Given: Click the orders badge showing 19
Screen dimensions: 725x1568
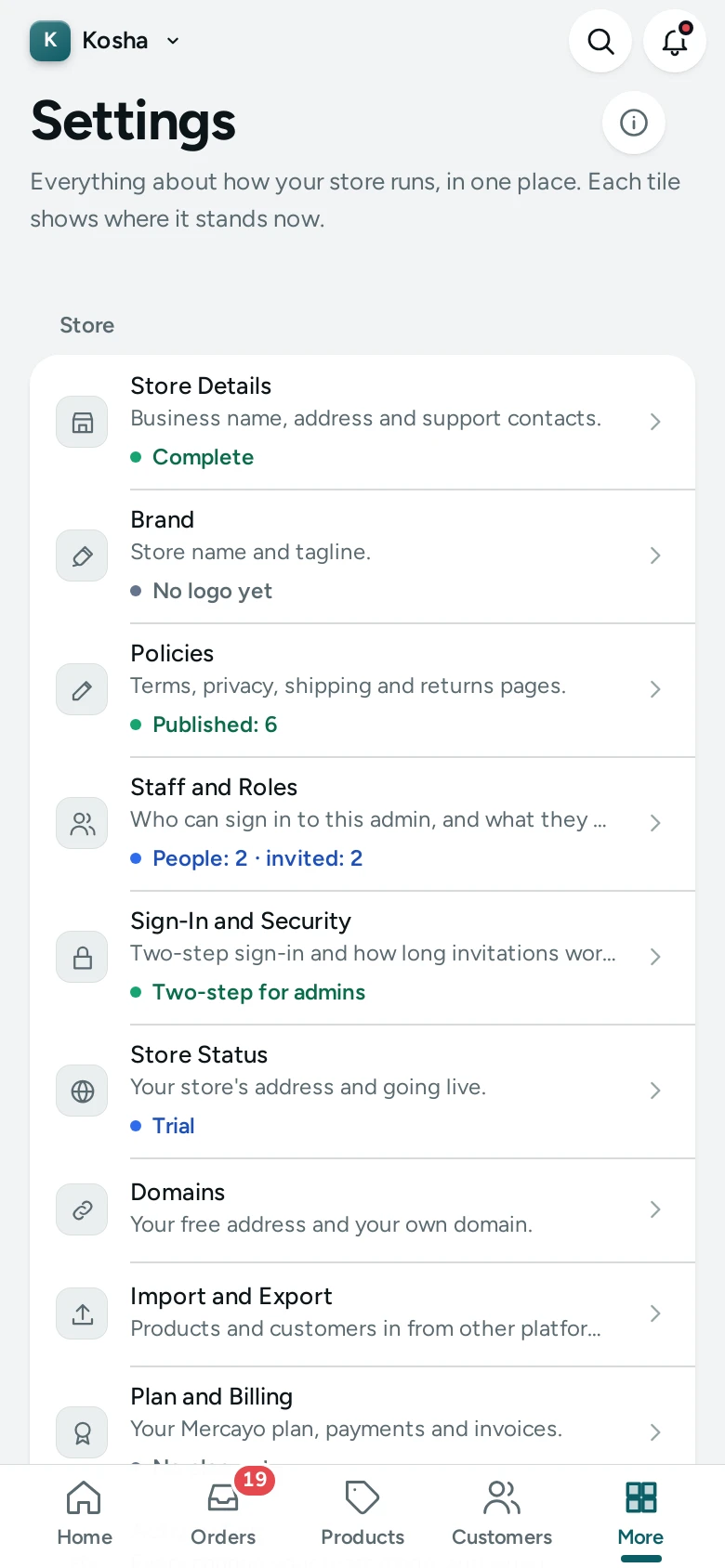Looking at the screenshot, I should tap(255, 1480).
